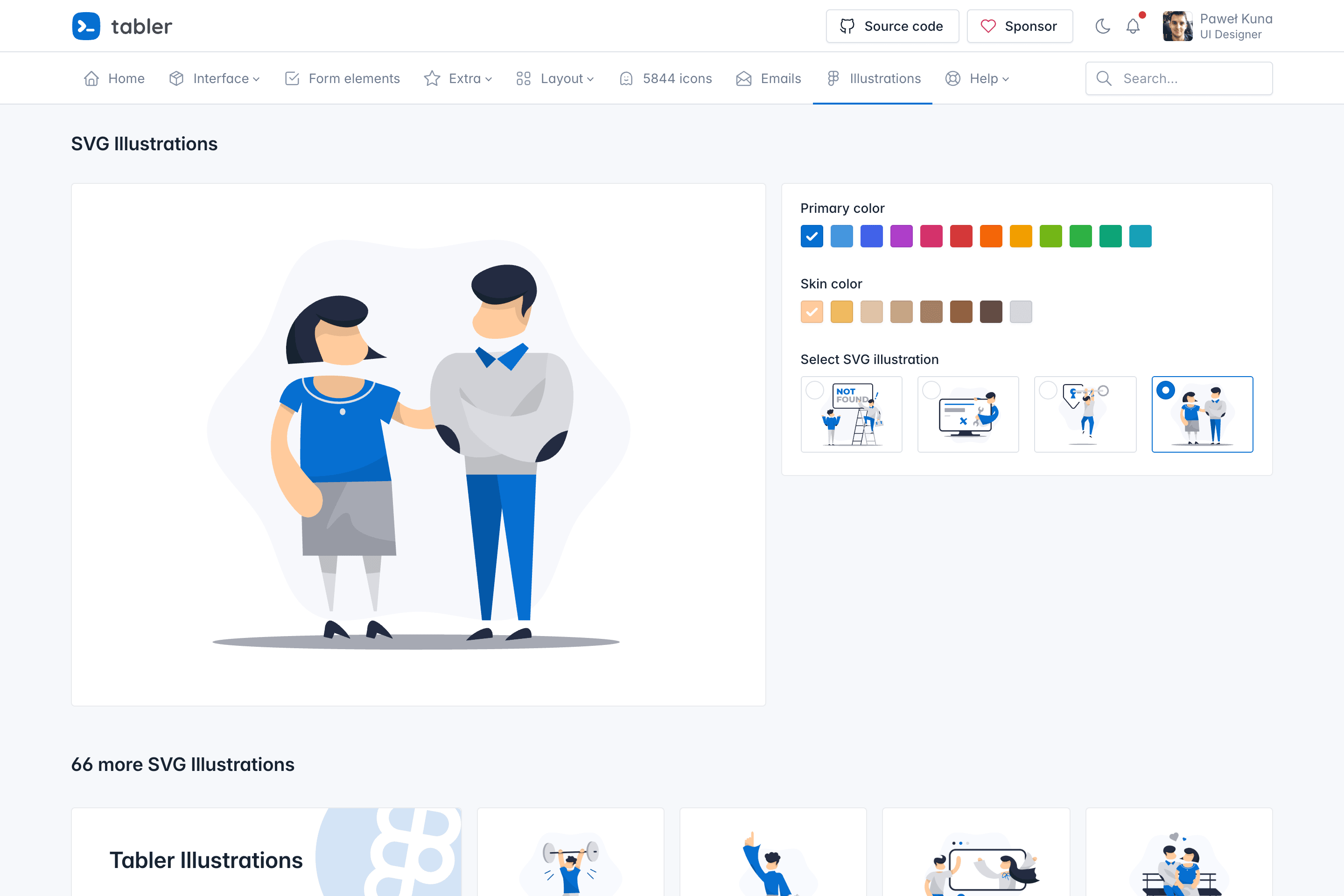Toggle dark mode with the moon icon

pyautogui.click(x=1102, y=26)
